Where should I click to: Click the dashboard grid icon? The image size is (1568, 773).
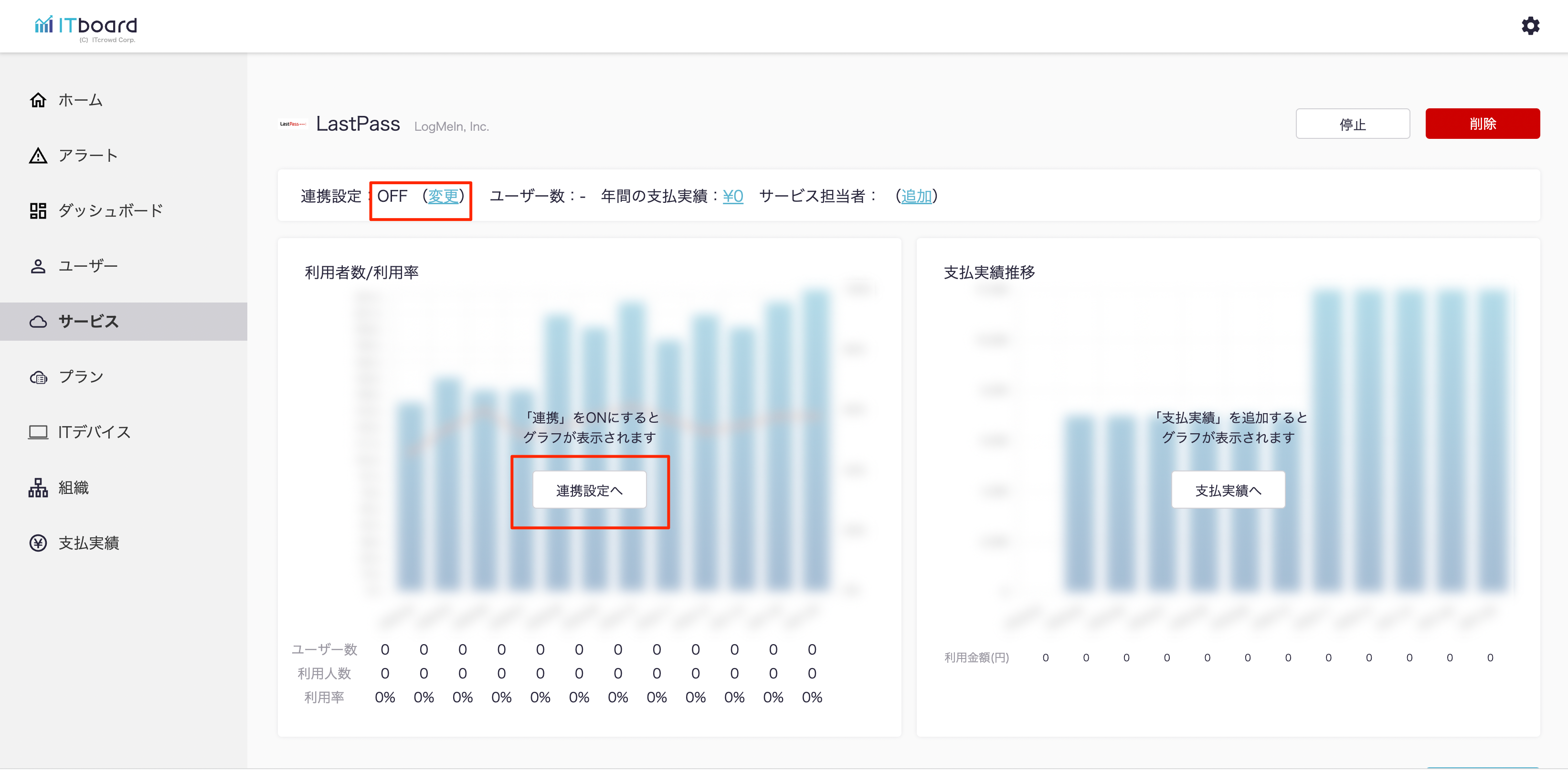click(38, 211)
